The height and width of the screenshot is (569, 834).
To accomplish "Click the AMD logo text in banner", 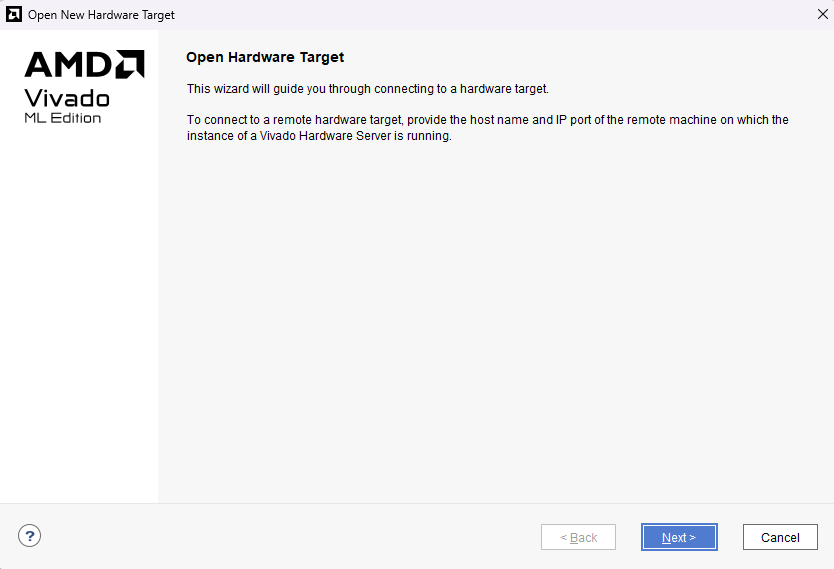I will (67, 65).
